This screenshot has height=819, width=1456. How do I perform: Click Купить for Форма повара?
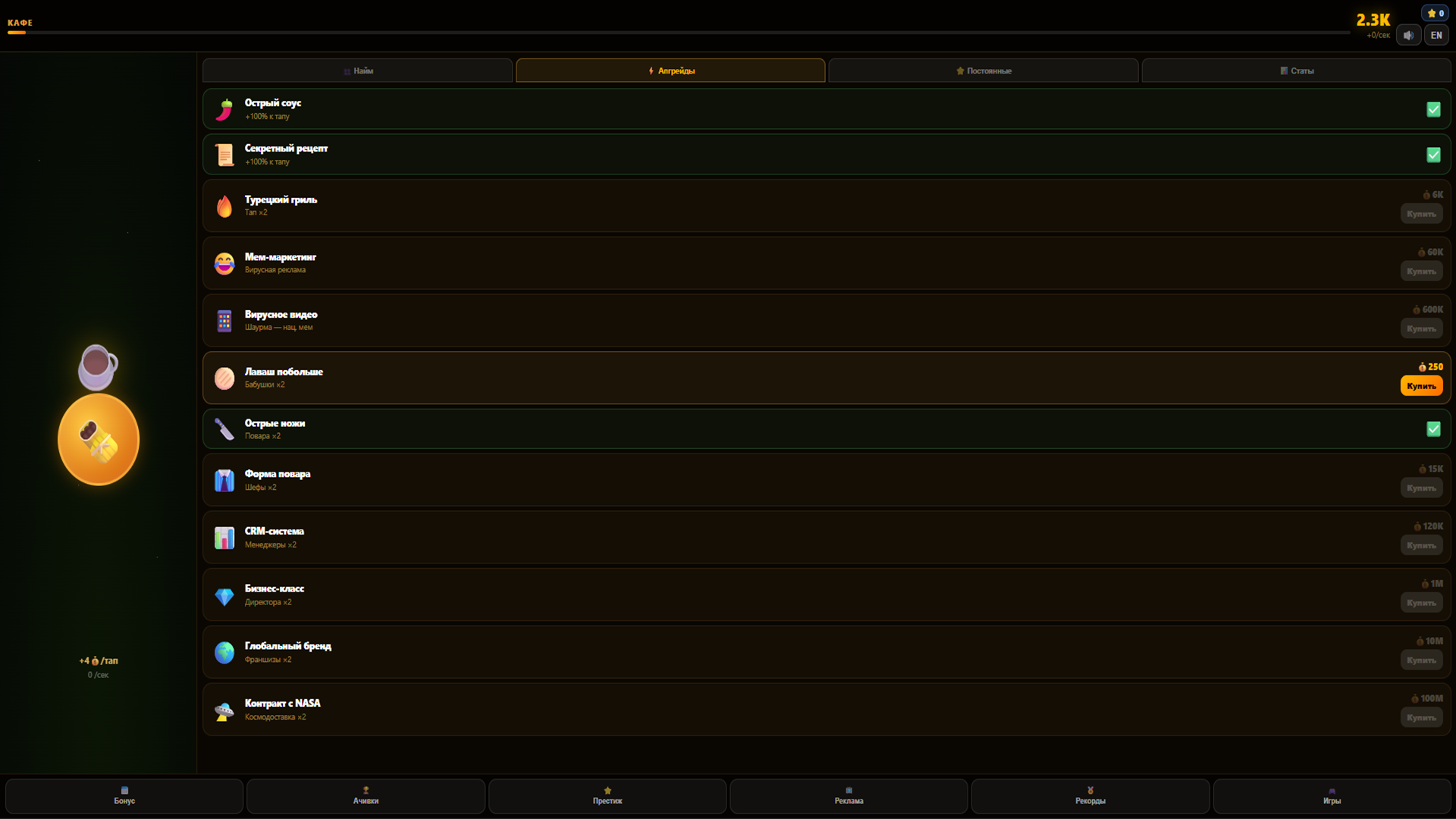pos(1421,488)
